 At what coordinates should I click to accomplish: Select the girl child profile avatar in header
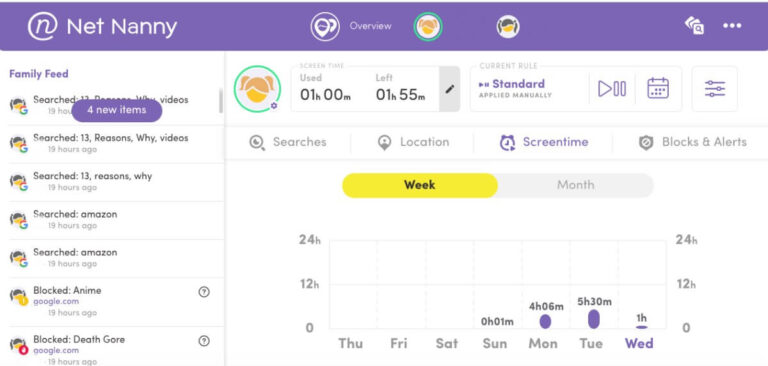click(x=428, y=26)
